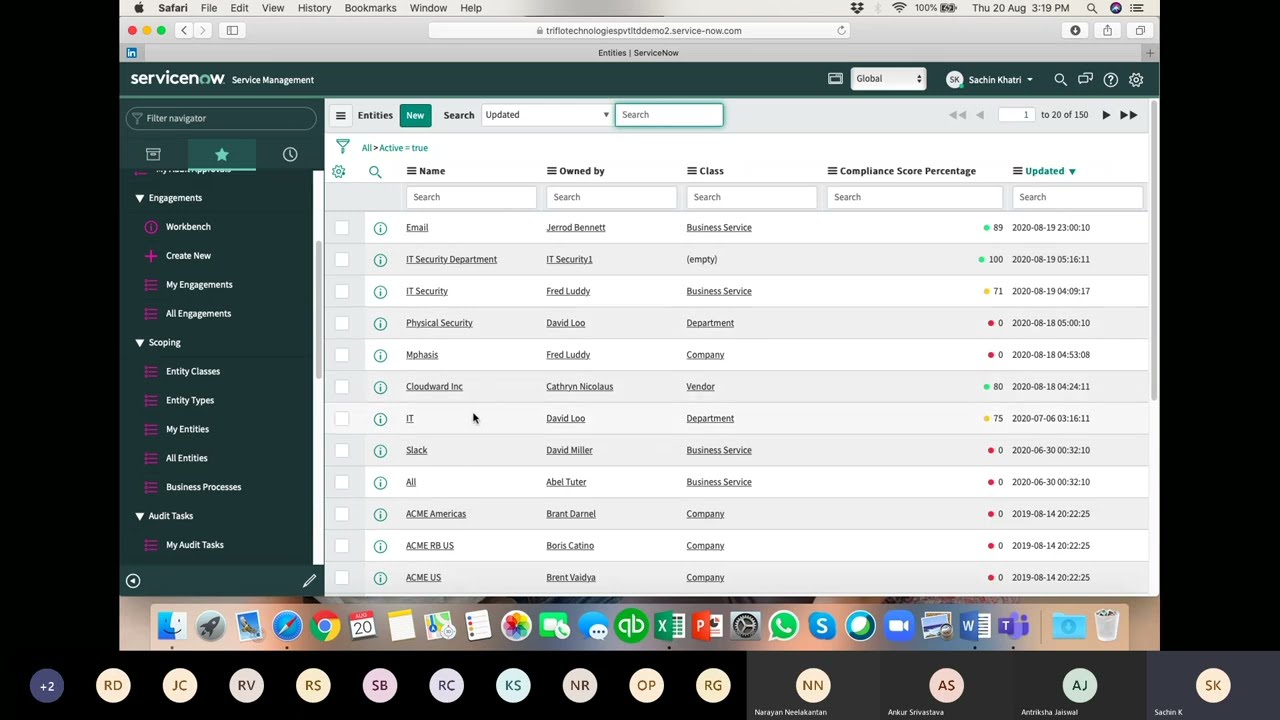Select the checkbox for the Email row
Screen dimensions: 1280x720
pyautogui.click(x=342, y=228)
